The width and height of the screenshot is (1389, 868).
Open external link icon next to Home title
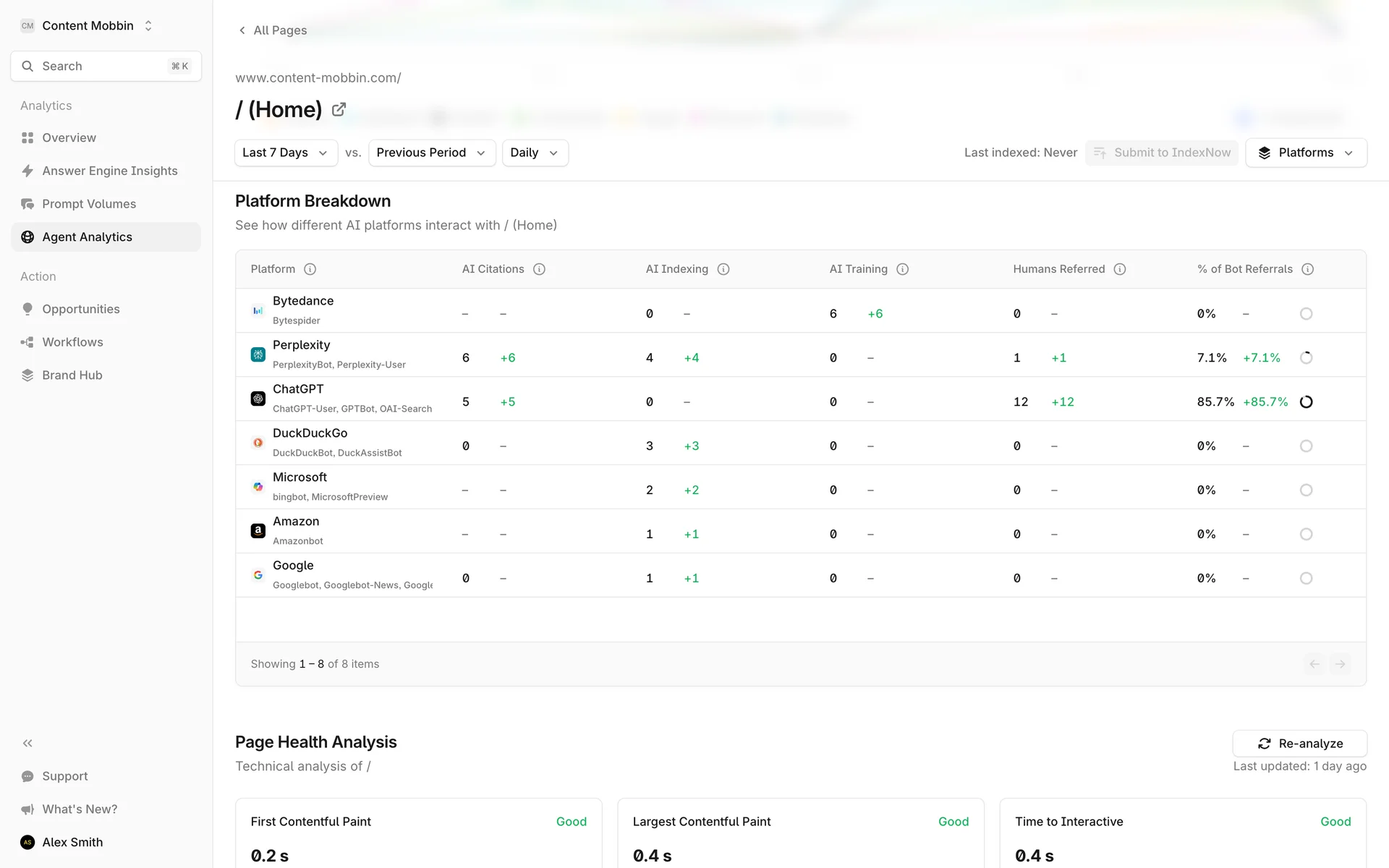pos(339,110)
